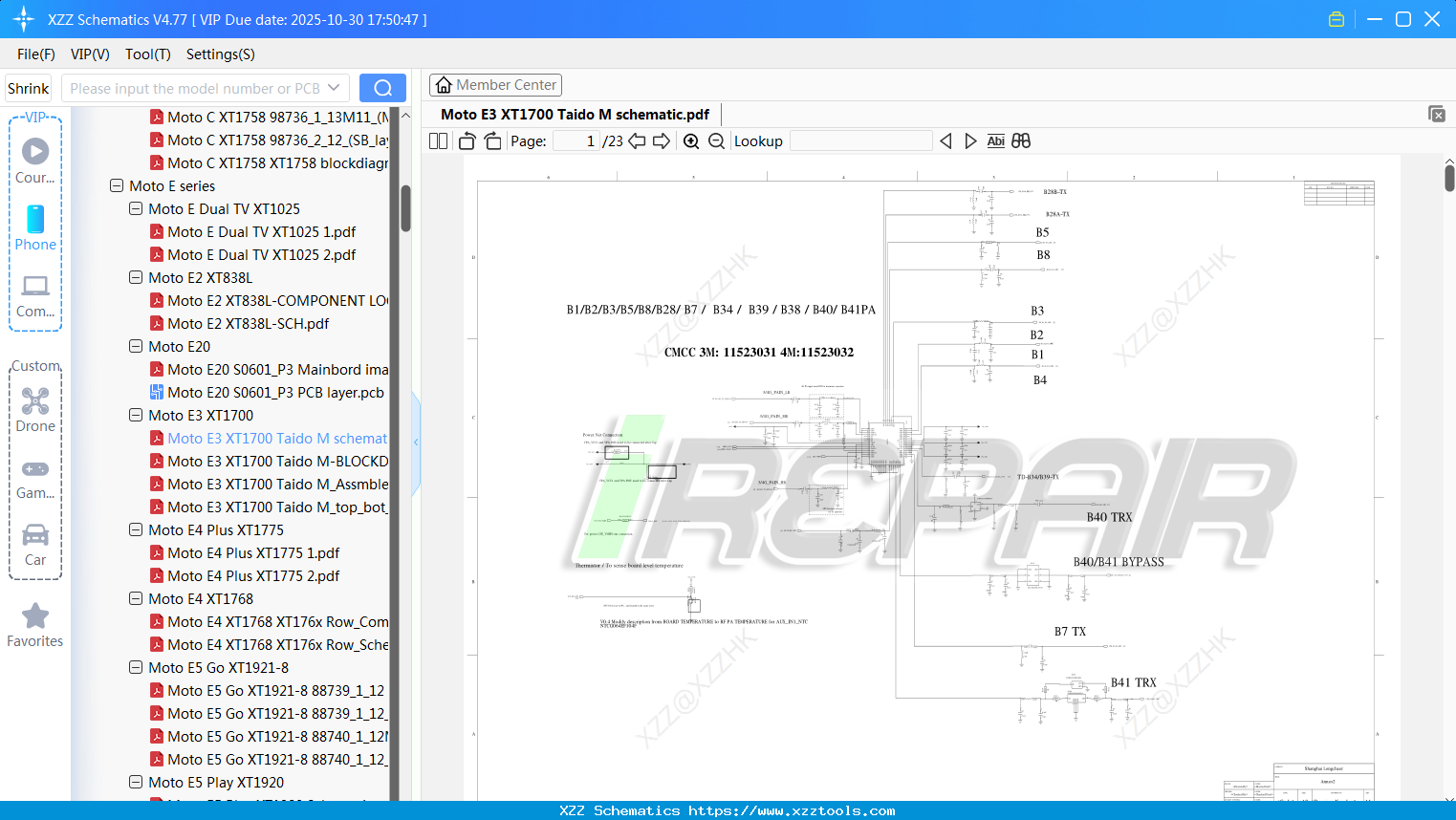Start a search with the blue magnifier button
Screen dimensions: 1456x820
(x=381, y=87)
